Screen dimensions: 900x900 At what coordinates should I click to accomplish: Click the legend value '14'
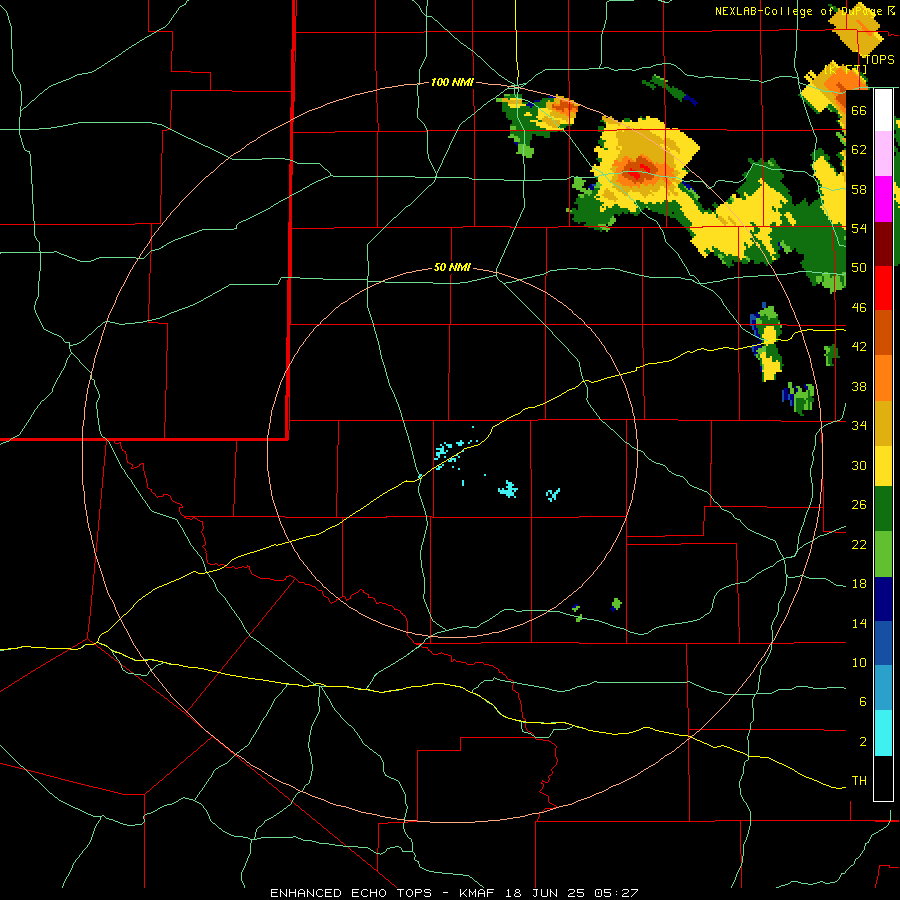pyautogui.click(x=859, y=623)
